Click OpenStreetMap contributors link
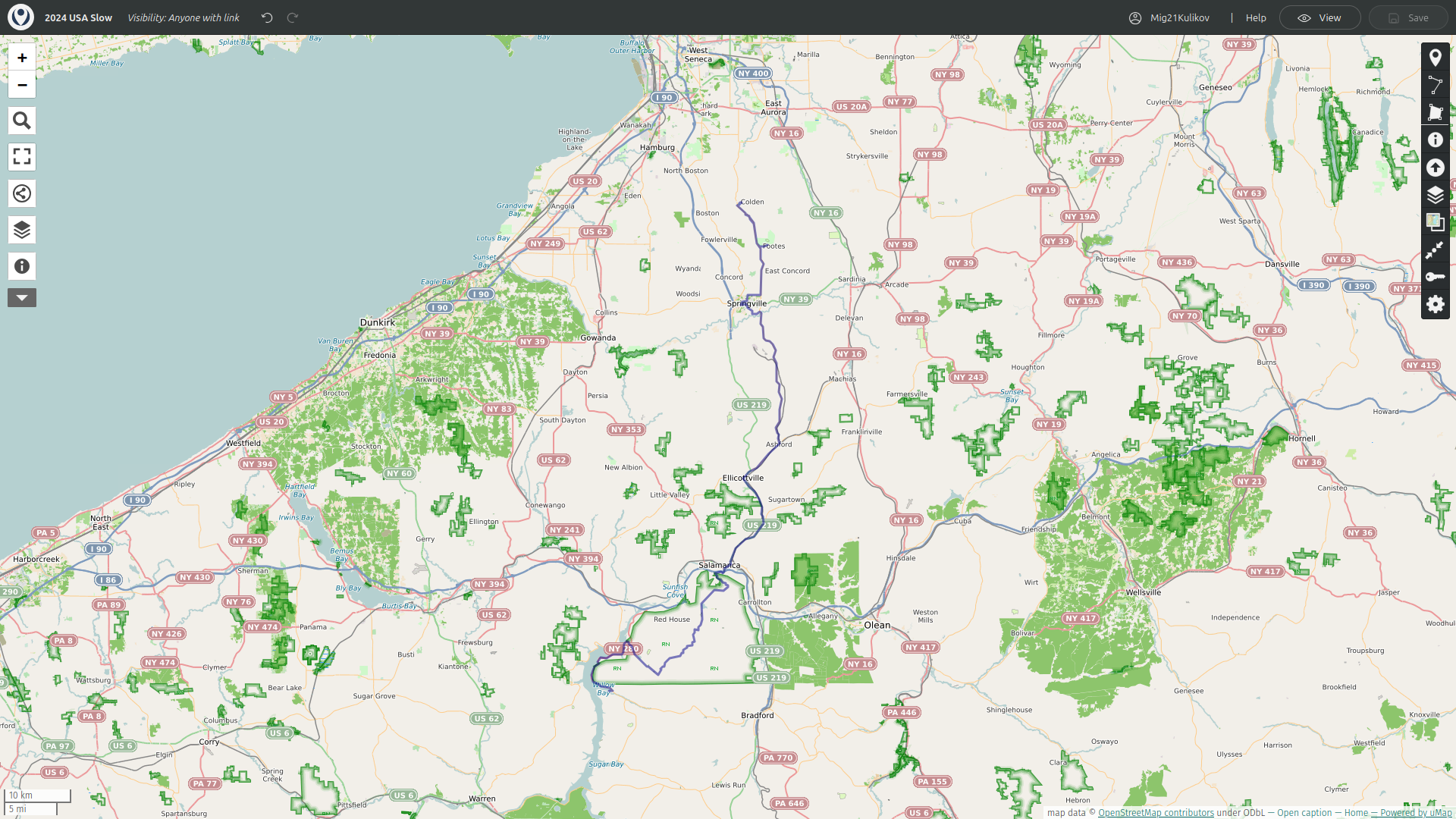The image size is (1456, 819). click(1156, 813)
